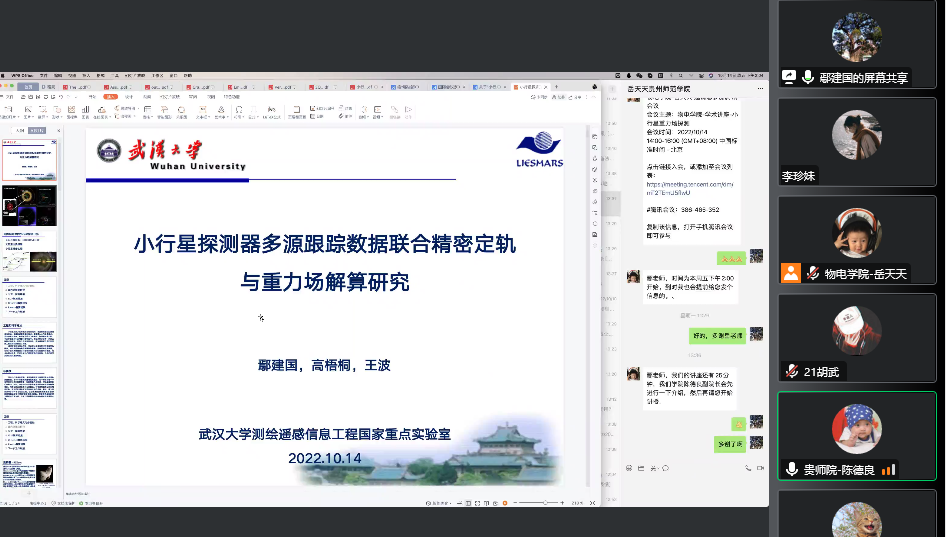Click WeChat chat title 岳天天贵州师范学院
The image size is (946, 537).
(x=658, y=89)
